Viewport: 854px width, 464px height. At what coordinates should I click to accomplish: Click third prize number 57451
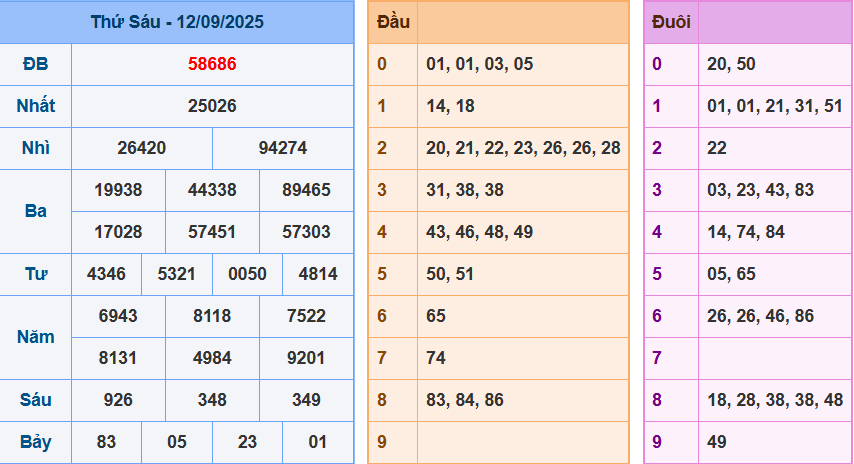pos(212,231)
